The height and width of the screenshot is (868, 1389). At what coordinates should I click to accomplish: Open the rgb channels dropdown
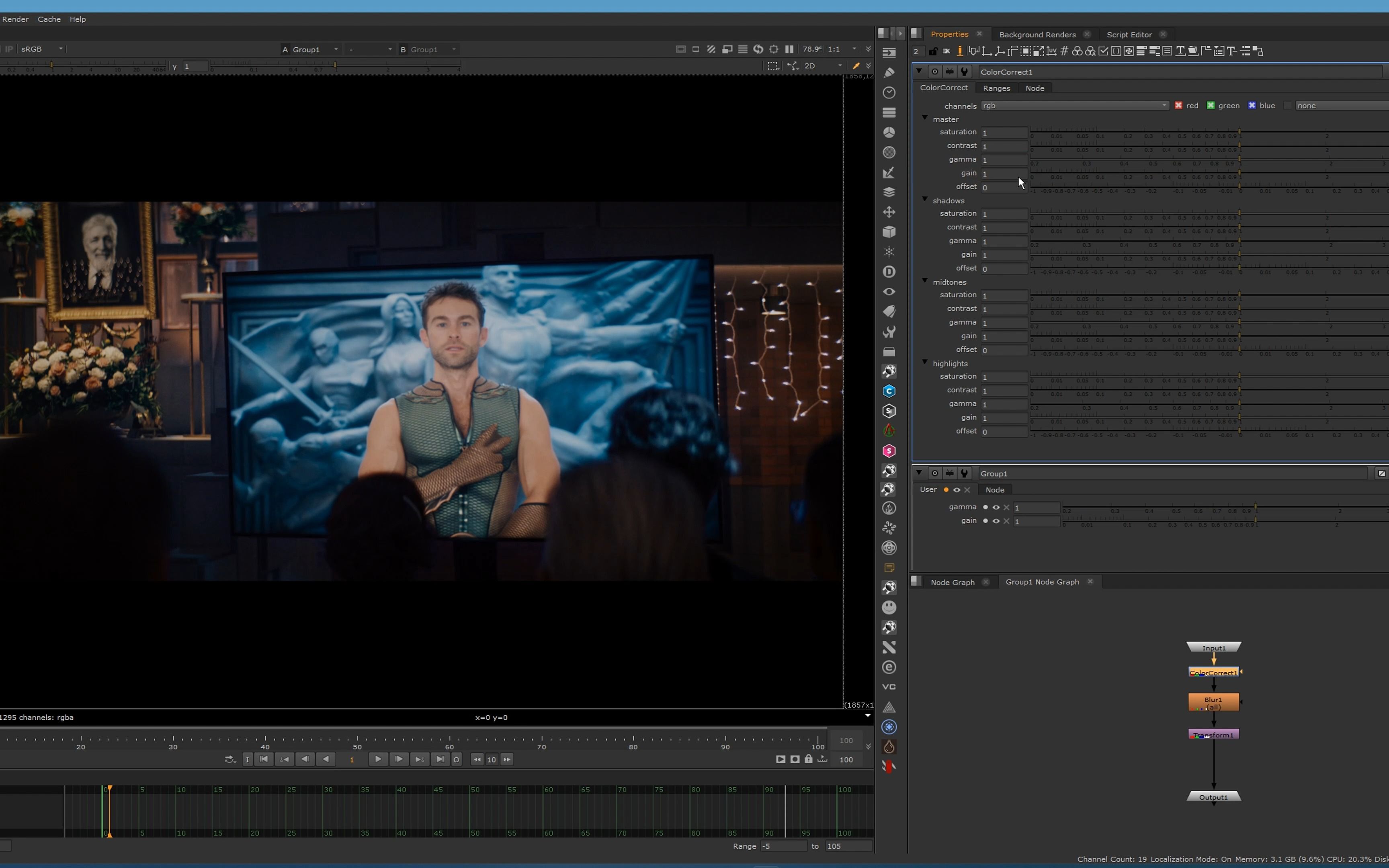pos(1074,106)
